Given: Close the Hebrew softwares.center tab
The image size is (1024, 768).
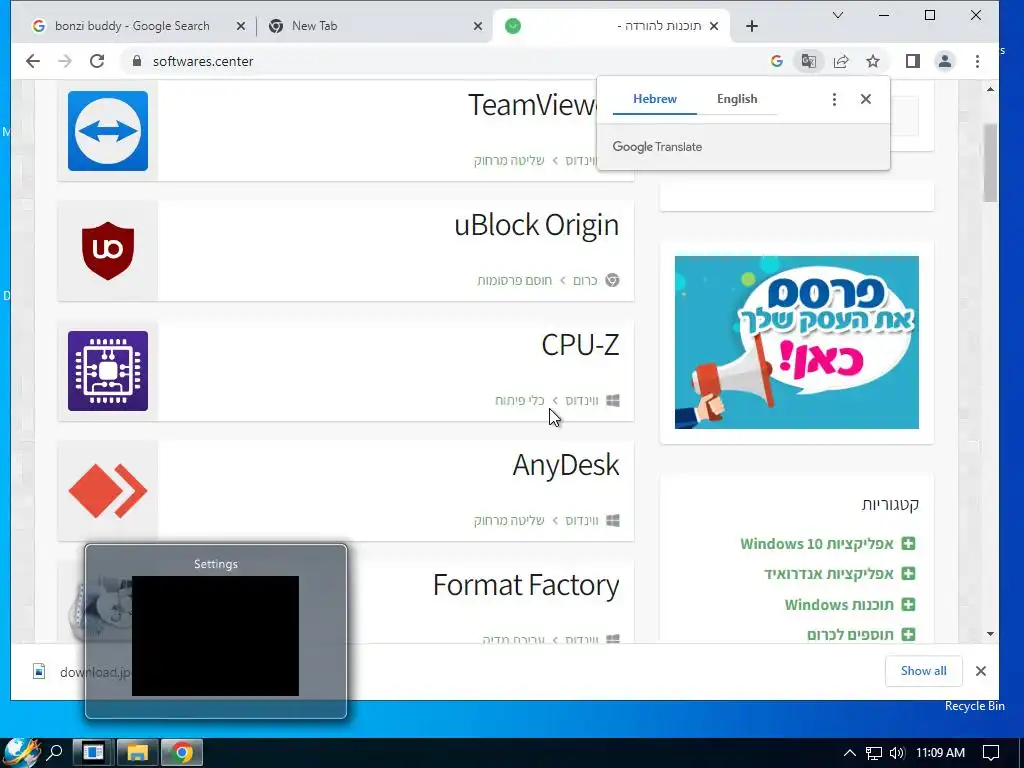Looking at the screenshot, I should tap(714, 26).
